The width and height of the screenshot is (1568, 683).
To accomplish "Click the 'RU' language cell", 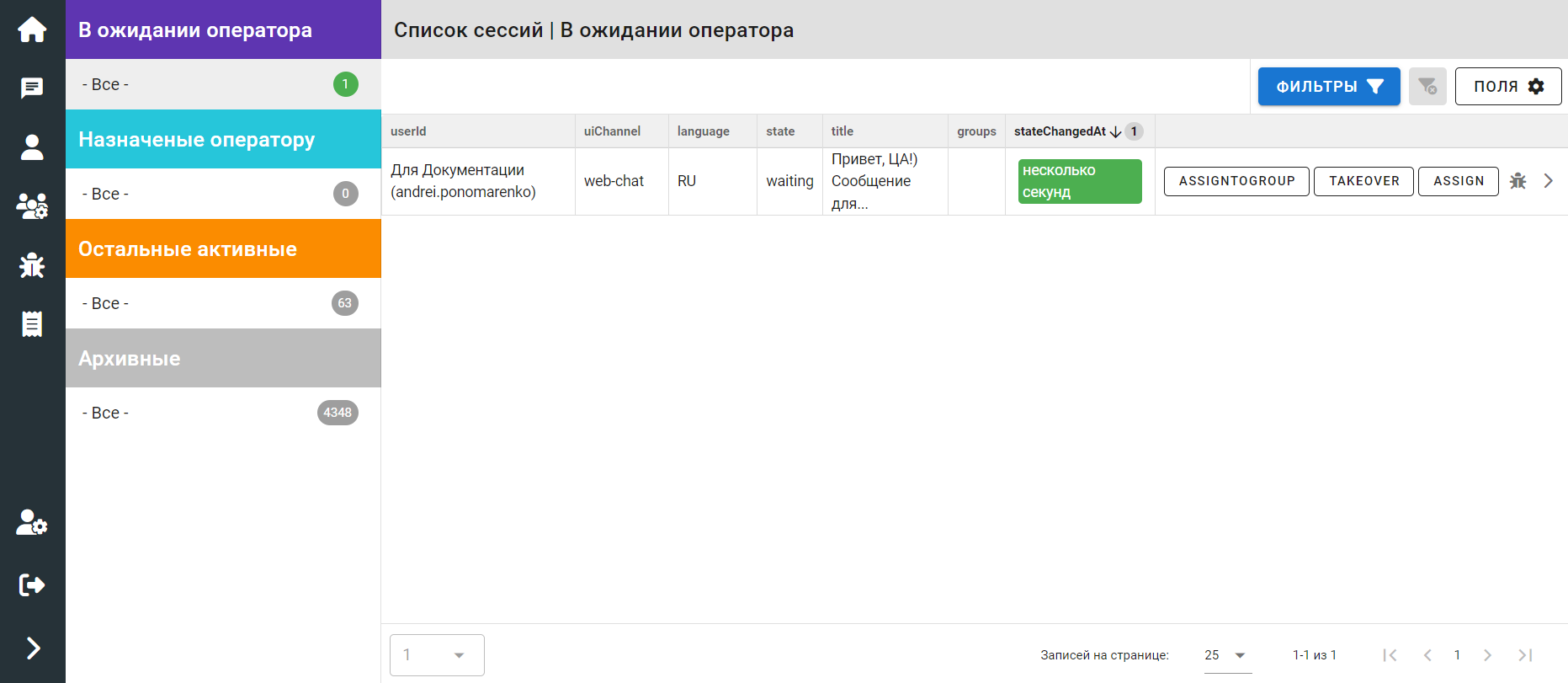I will (x=713, y=181).
